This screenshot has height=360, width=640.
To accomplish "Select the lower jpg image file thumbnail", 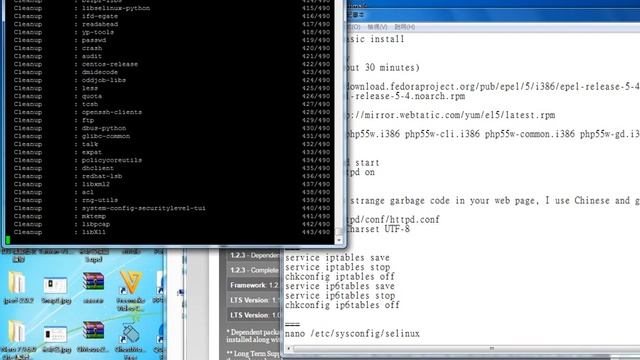I will tap(56, 339).
